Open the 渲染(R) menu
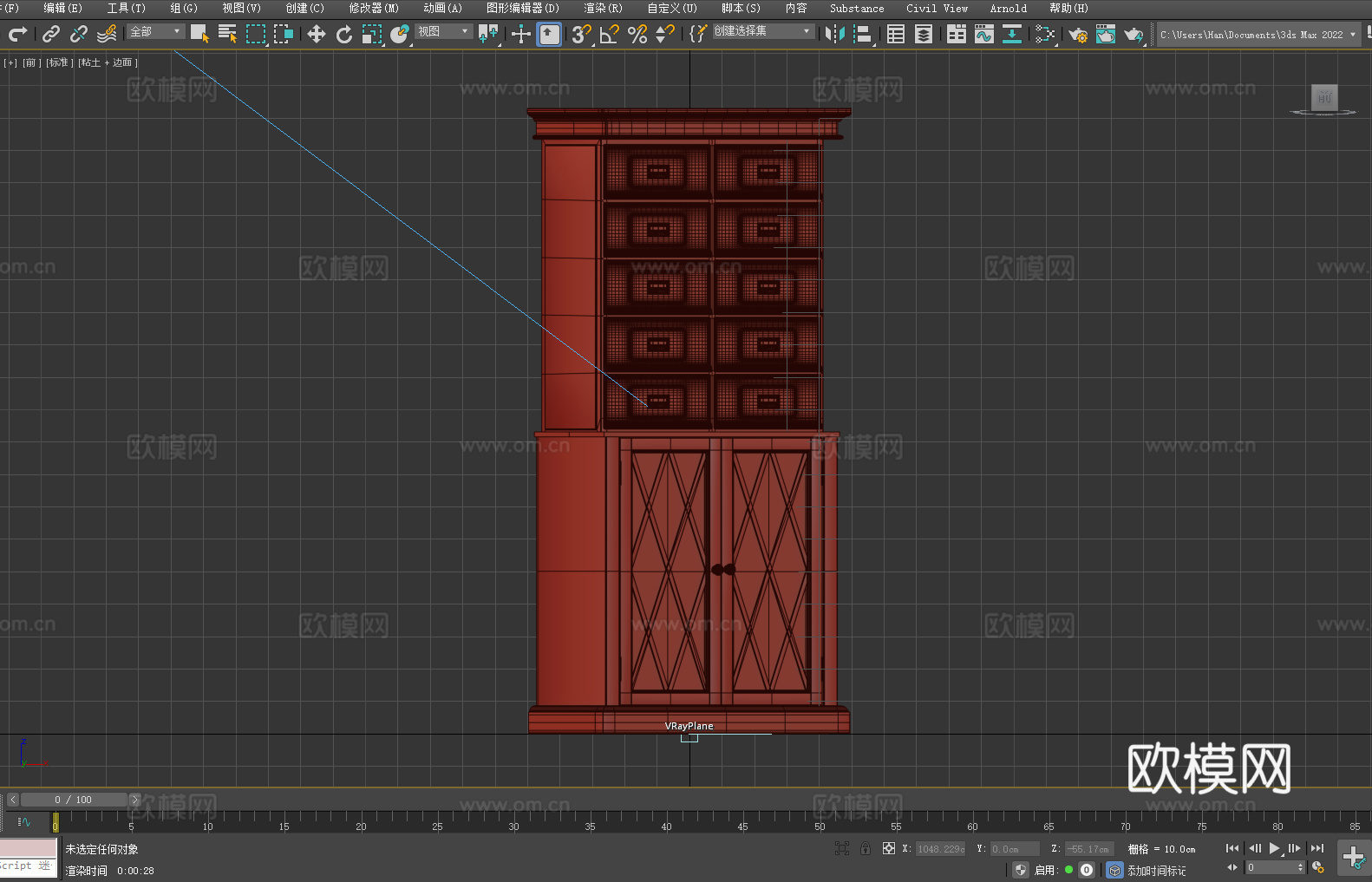The image size is (1372, 882). tap(603, 8)
